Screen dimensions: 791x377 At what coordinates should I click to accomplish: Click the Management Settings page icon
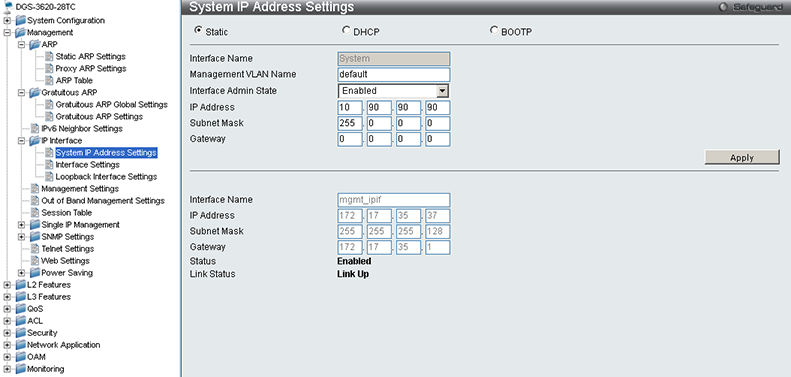(35, 189)
